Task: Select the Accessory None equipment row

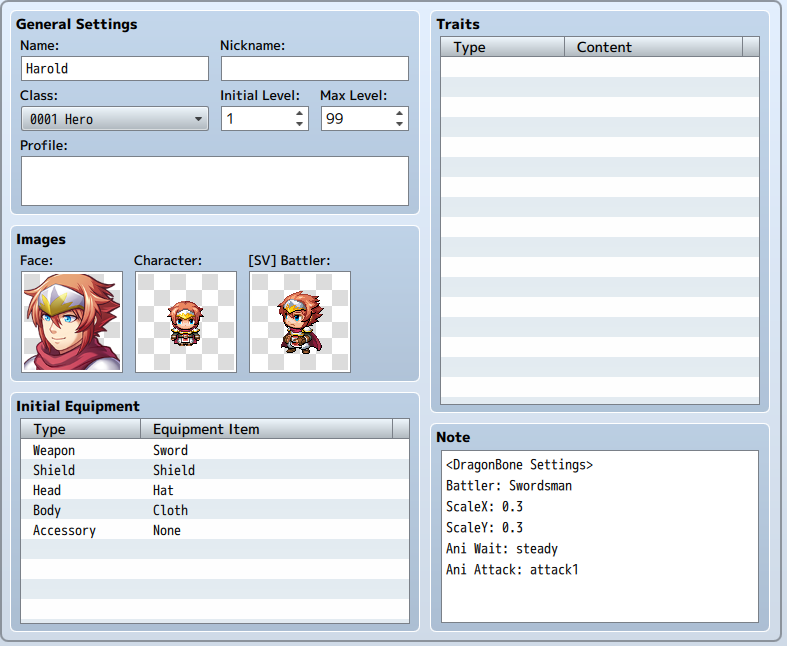Action: coord(215,530)
